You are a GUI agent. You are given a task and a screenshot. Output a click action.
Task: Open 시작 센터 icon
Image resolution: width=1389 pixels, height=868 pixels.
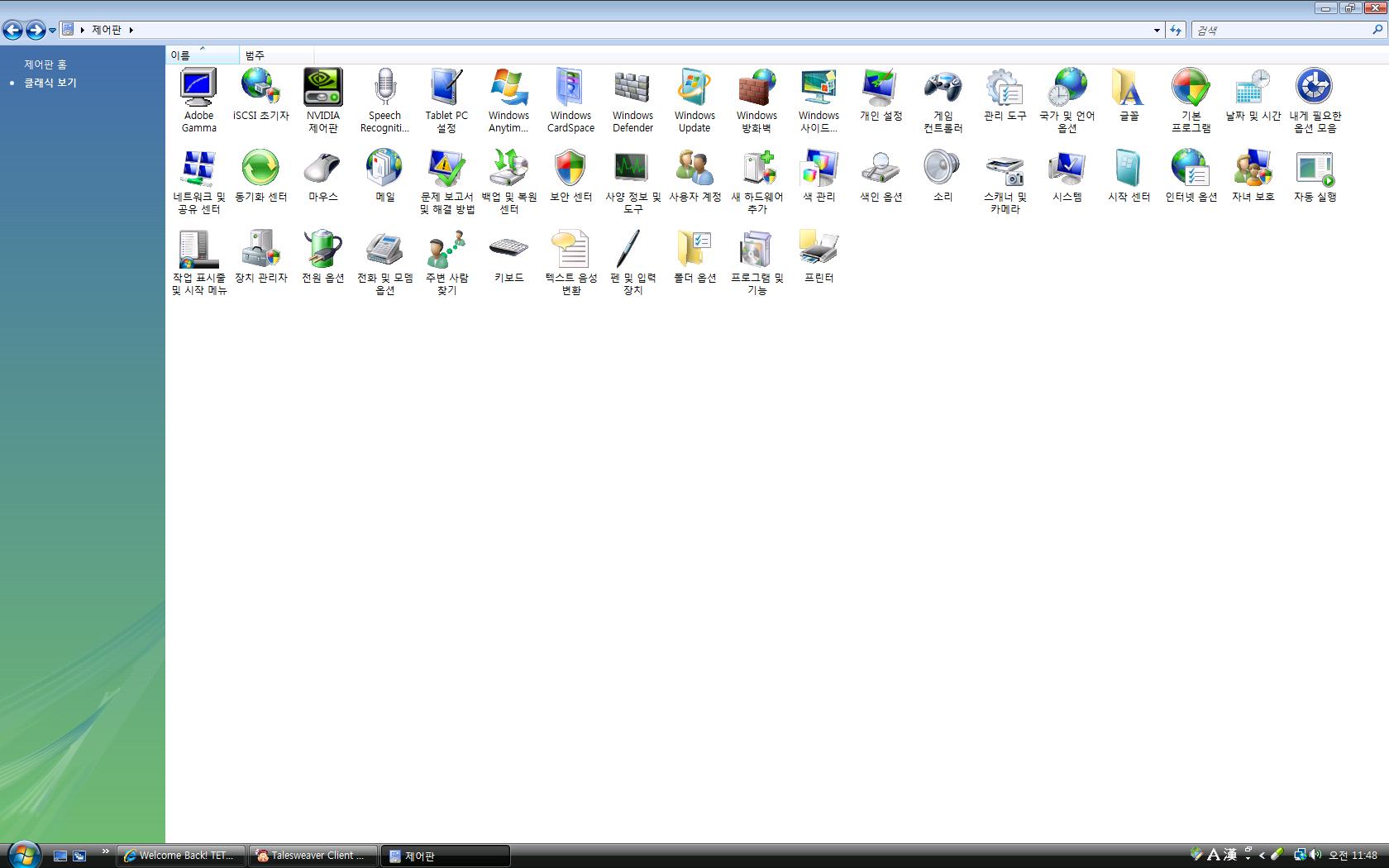(x=1129, y=169)
